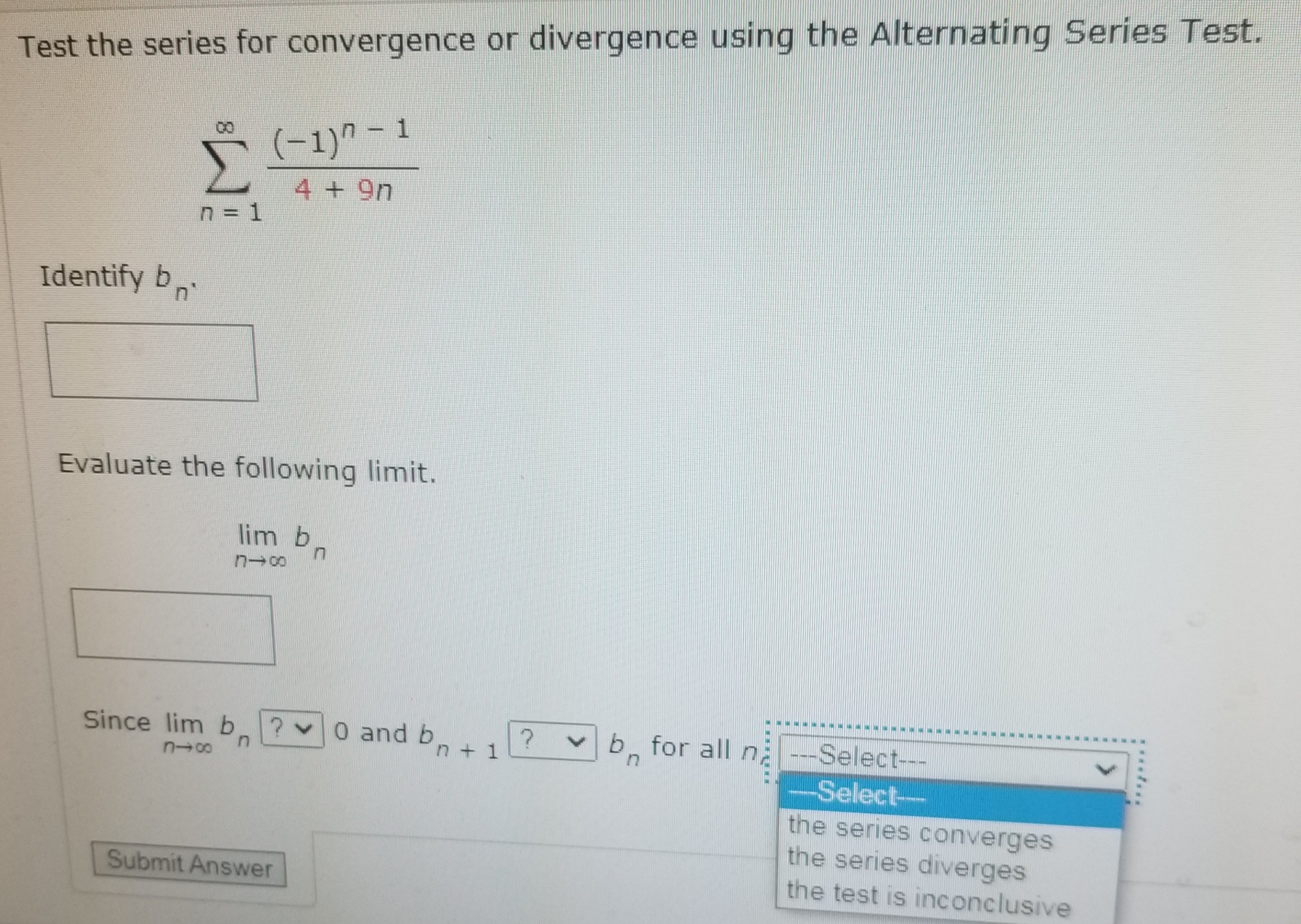Click the answer box for the limit evaluation
The height and width of the screenshot is (924, 1301).
point(174,626)
